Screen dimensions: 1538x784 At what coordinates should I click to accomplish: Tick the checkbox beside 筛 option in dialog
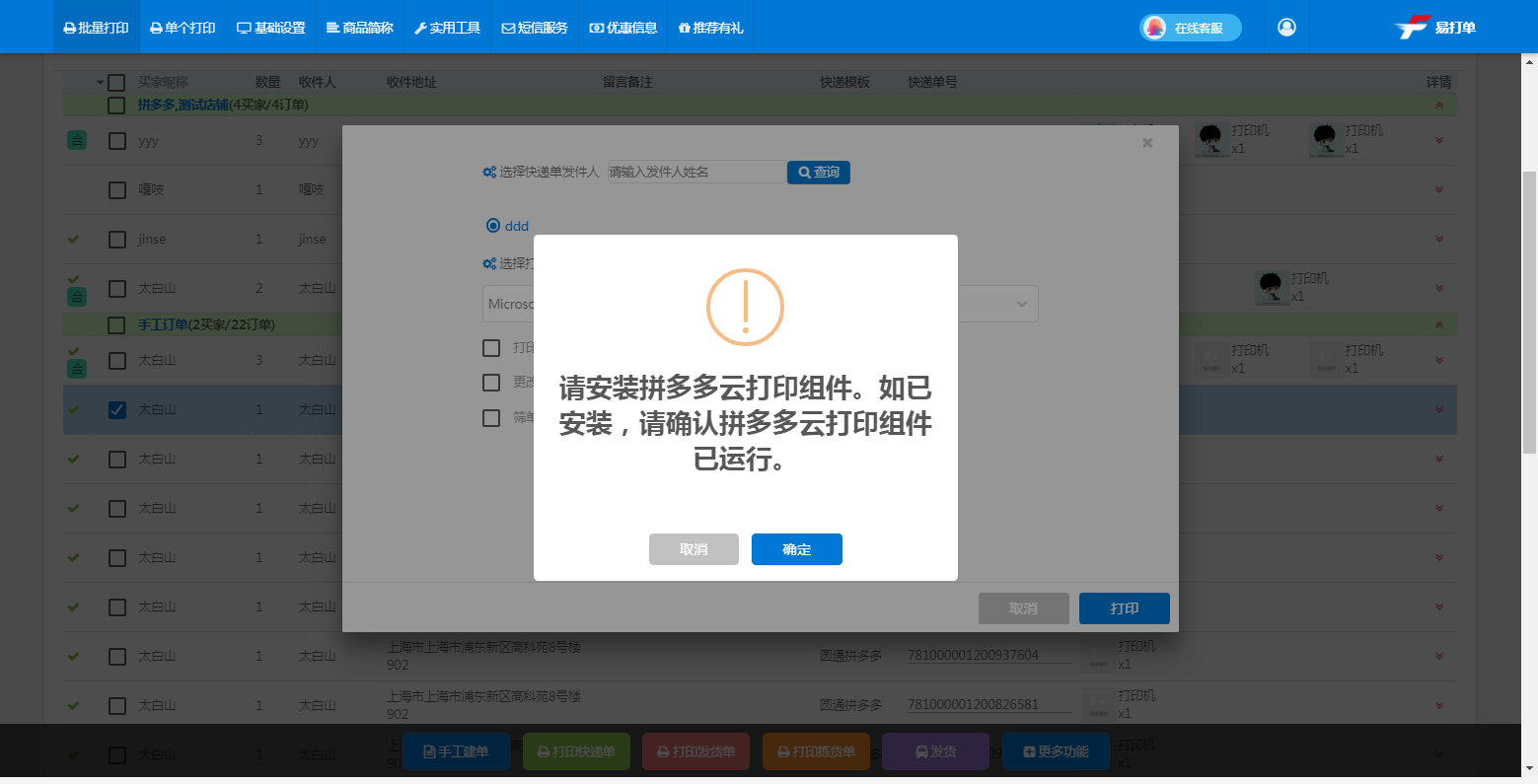click(x=491, y=418)
